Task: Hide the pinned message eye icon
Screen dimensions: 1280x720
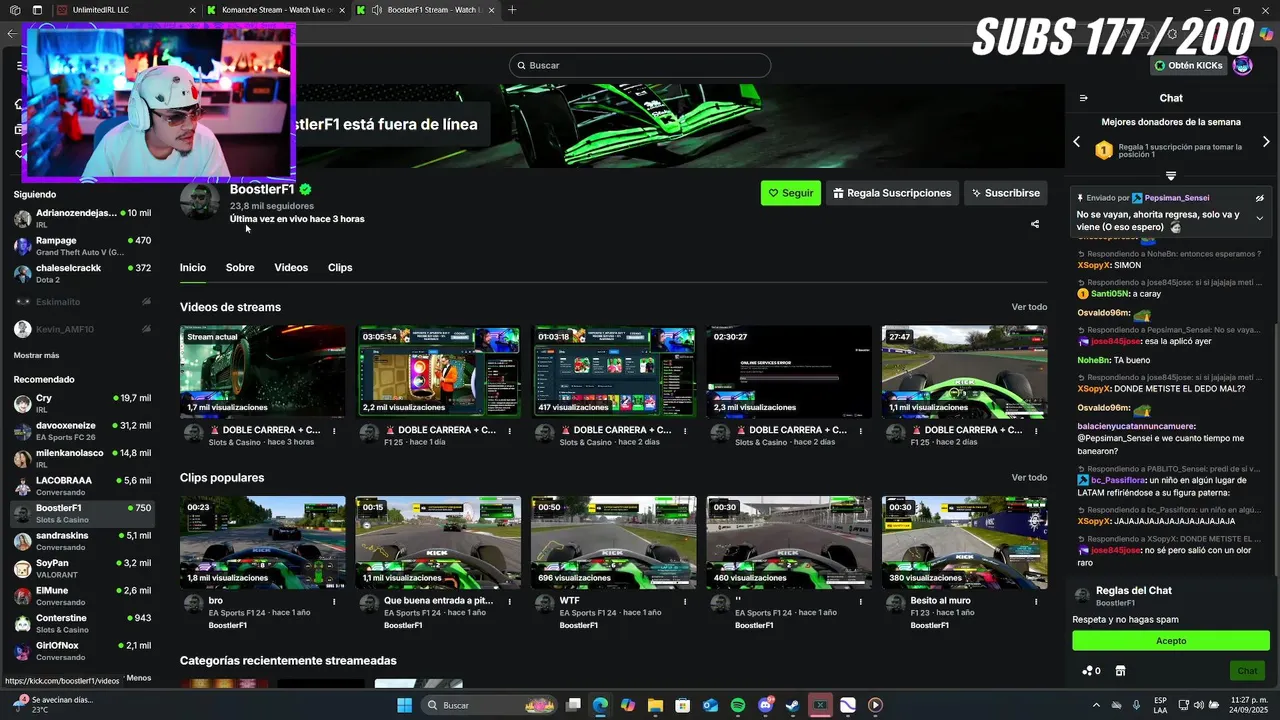Action: (1260, 198)
